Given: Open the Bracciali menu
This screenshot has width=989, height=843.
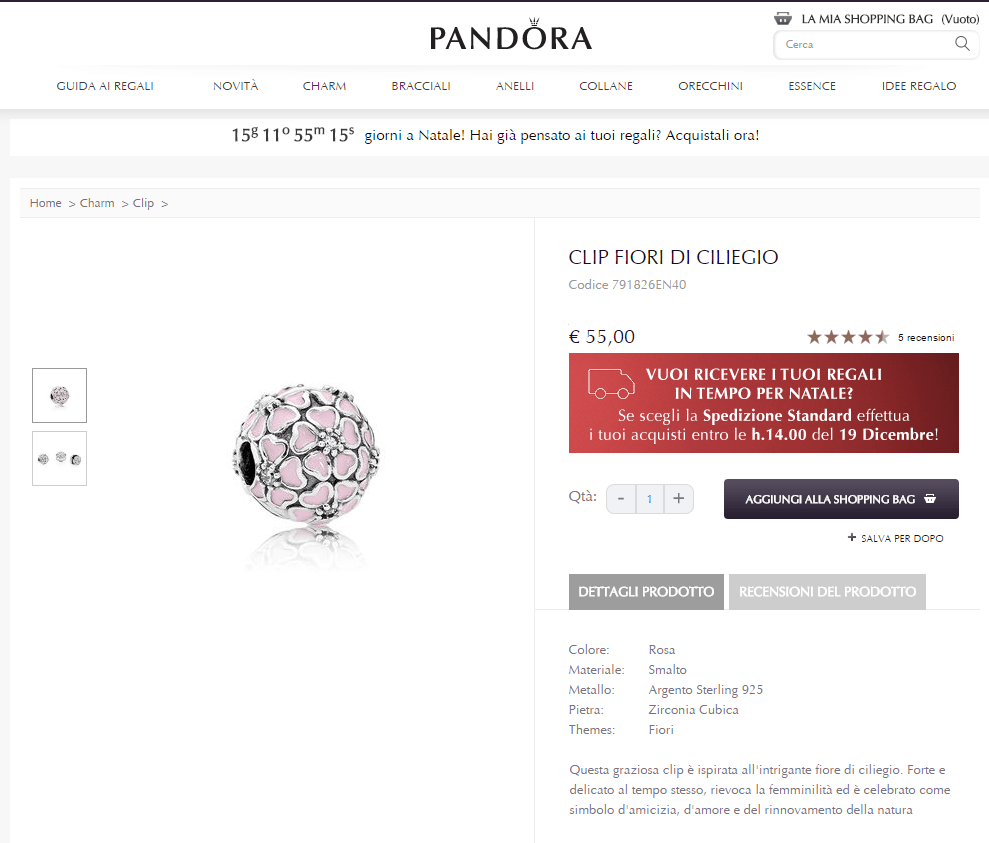Looking at the screenshot, I should pos(421,86).
